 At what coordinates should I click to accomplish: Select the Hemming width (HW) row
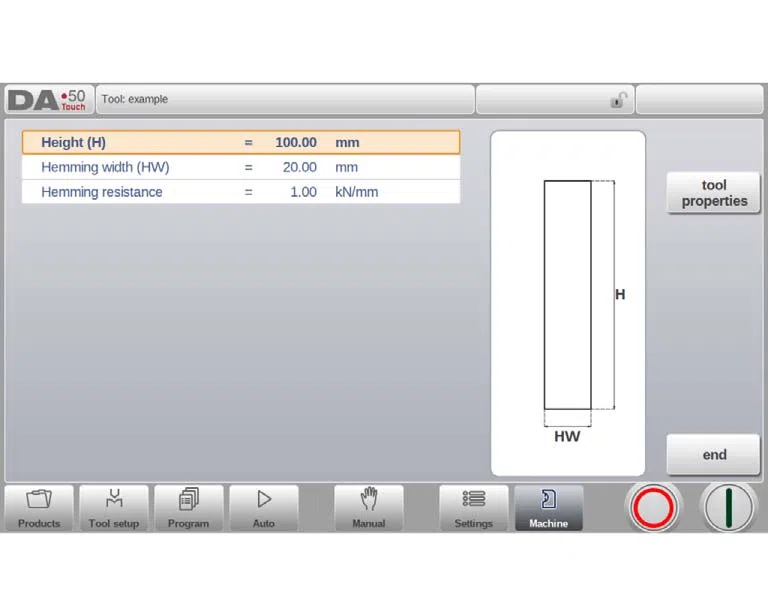coord(241,167)
